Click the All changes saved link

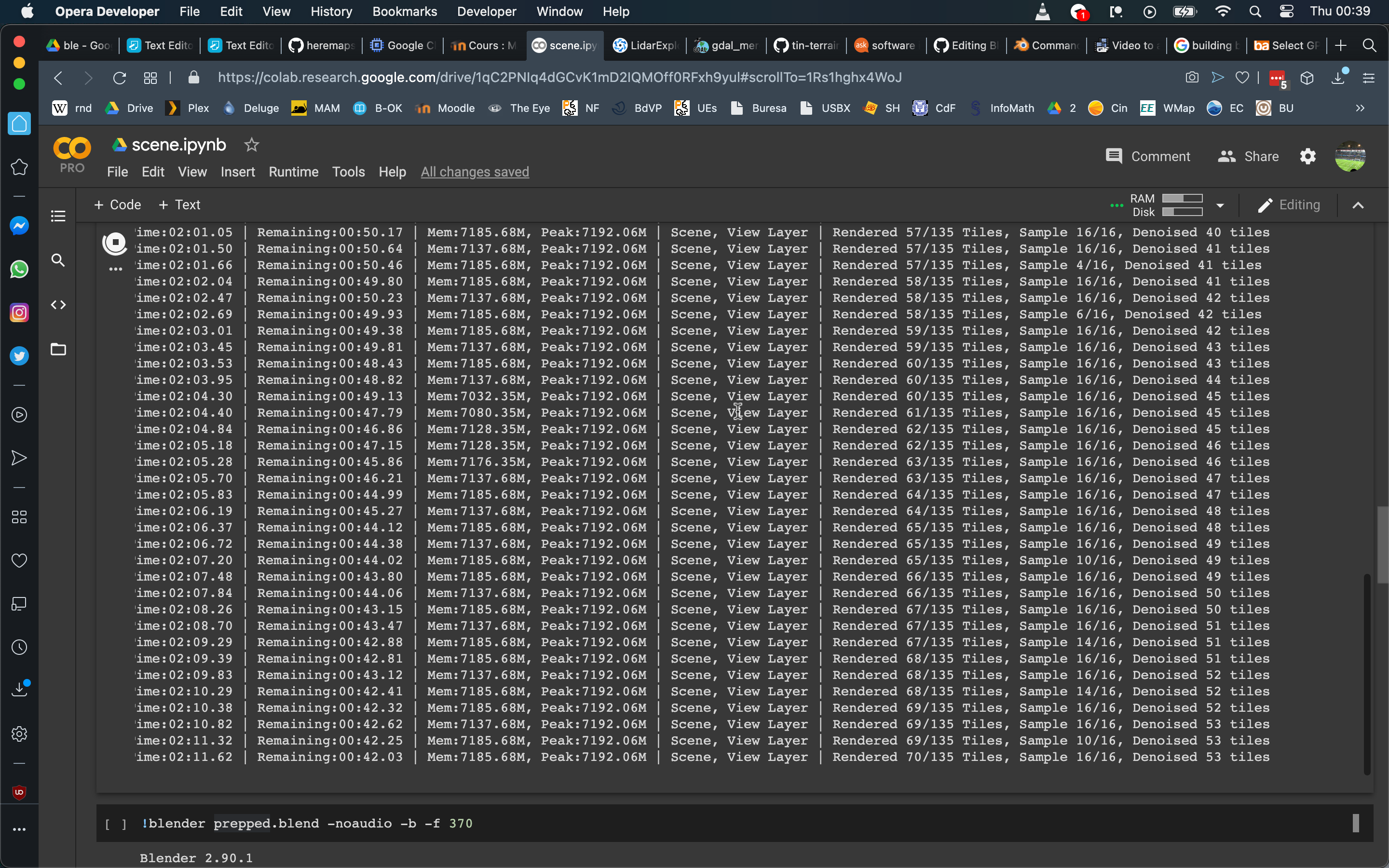click(x=475, y=172)
